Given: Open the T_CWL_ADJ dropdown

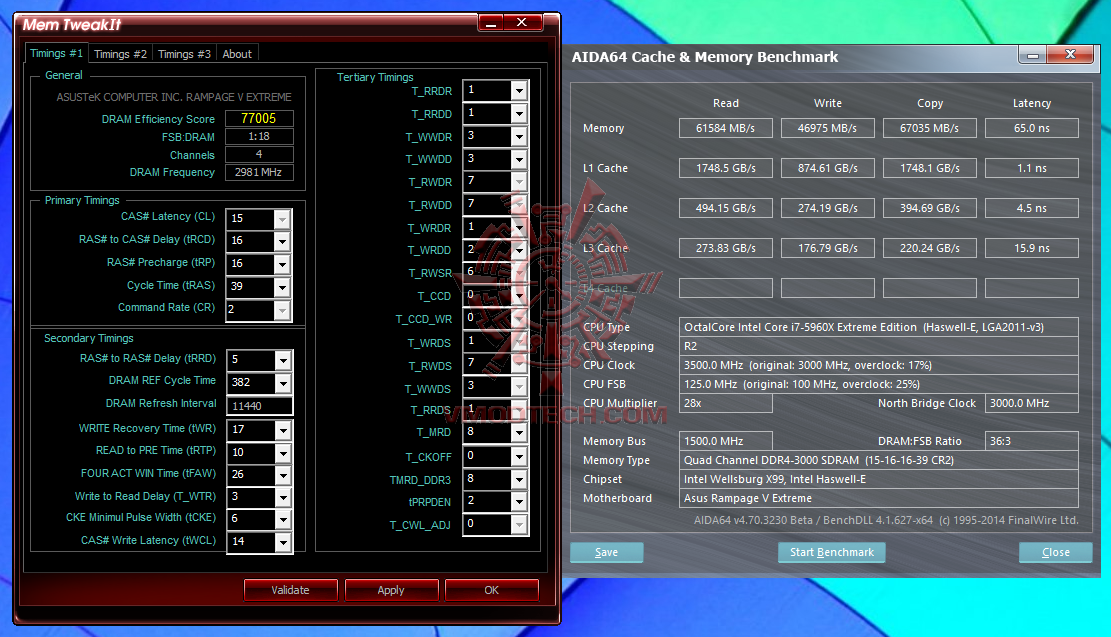Looking at the screenshot, I should coord(519,524).
